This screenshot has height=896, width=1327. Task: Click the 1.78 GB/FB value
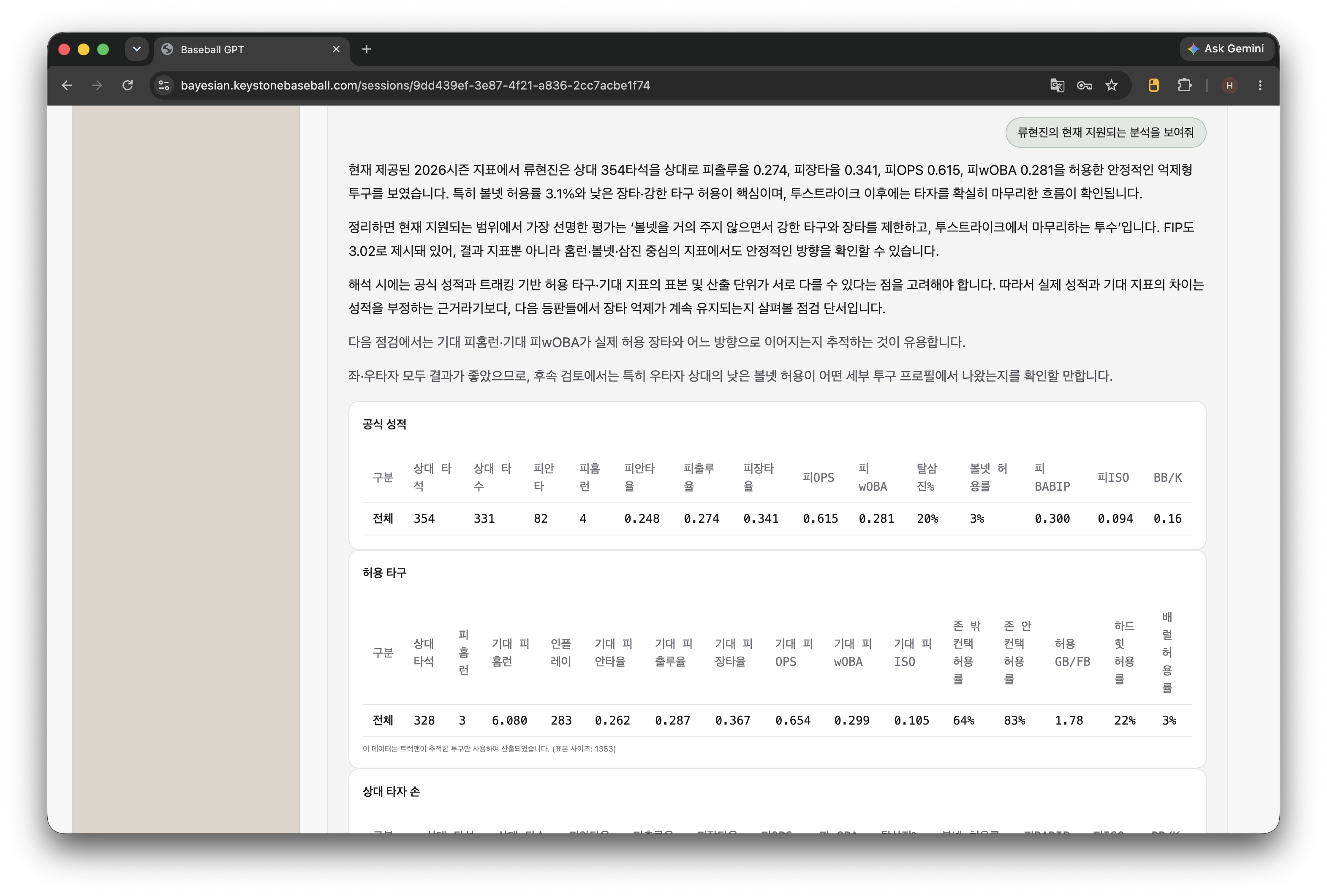pos(1069,720)
